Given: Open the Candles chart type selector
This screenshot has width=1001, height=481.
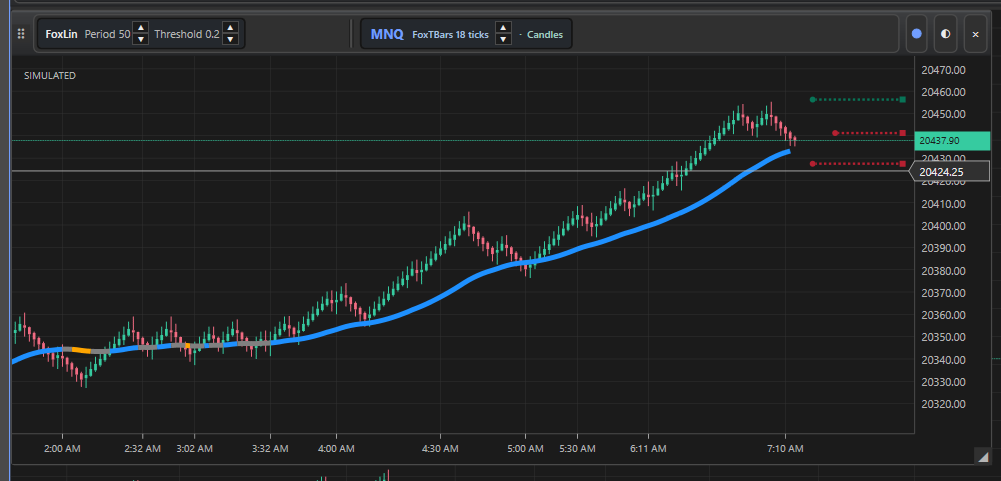Looking at the screenshot, I should pos(545,34).
